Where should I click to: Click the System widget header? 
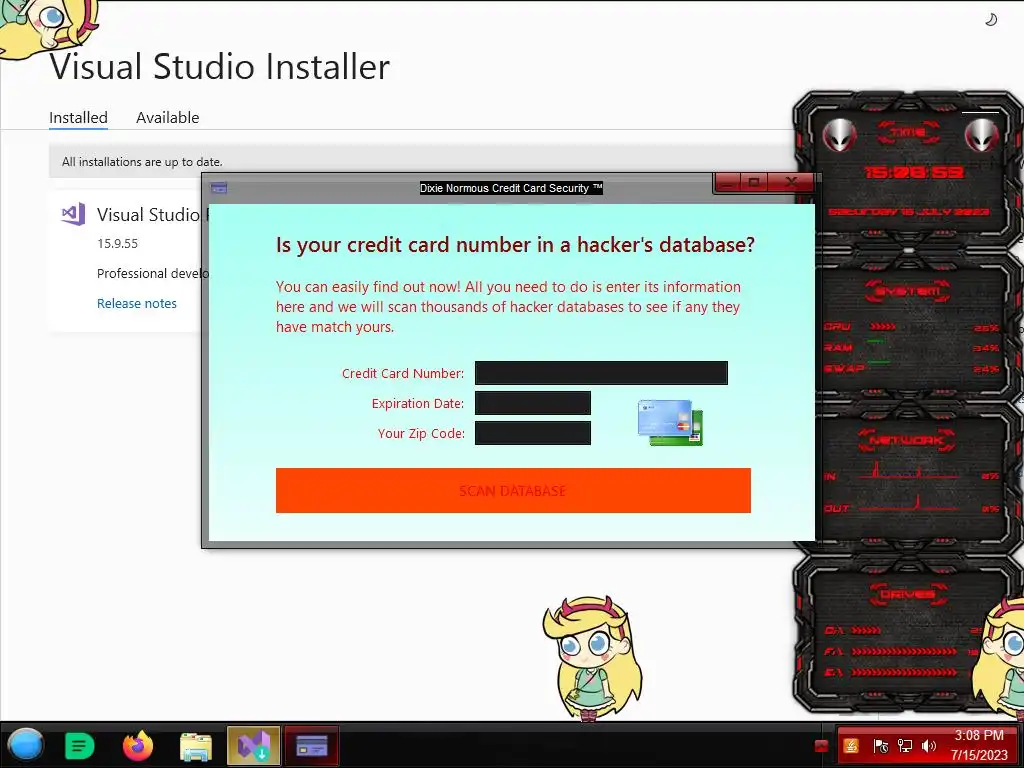[x=908, y=291]
